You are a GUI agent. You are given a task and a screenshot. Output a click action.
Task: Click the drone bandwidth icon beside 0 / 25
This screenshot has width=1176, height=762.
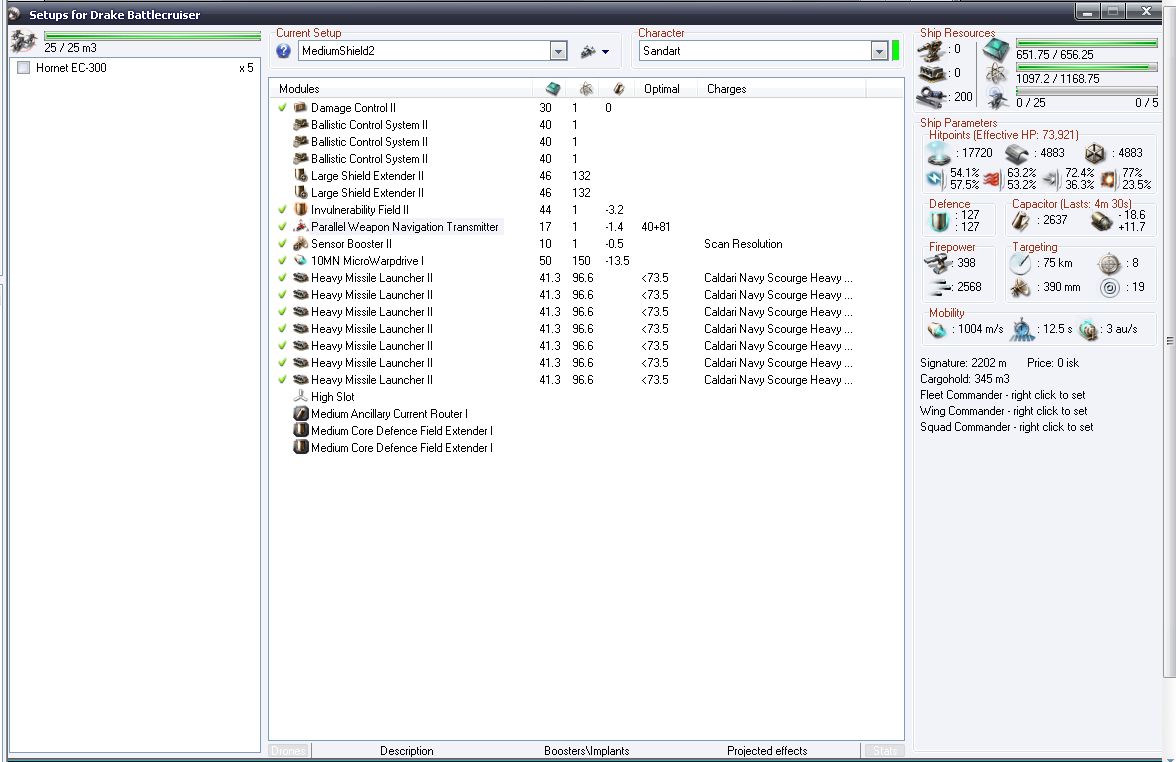pos(997,98)
